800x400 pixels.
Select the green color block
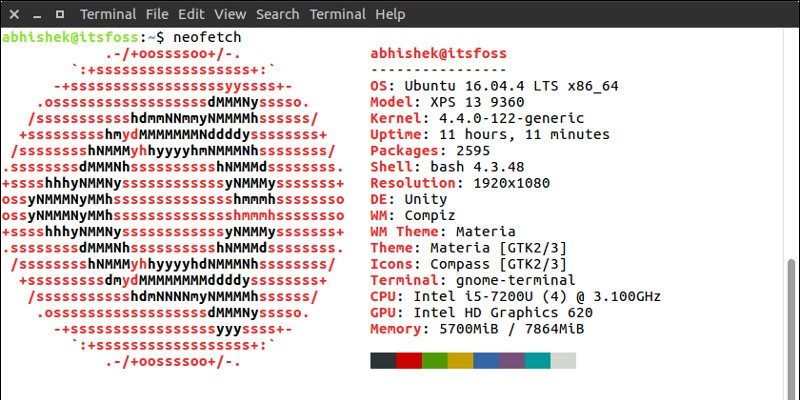point(435,361)
